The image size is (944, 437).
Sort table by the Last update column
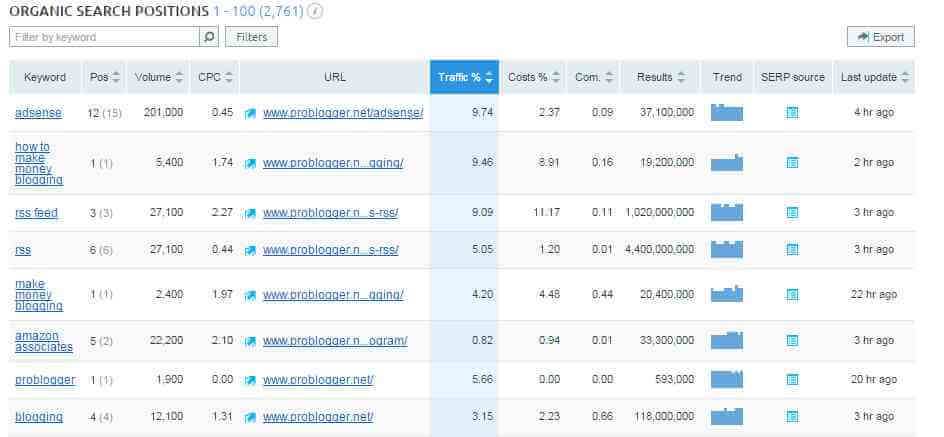874,78
